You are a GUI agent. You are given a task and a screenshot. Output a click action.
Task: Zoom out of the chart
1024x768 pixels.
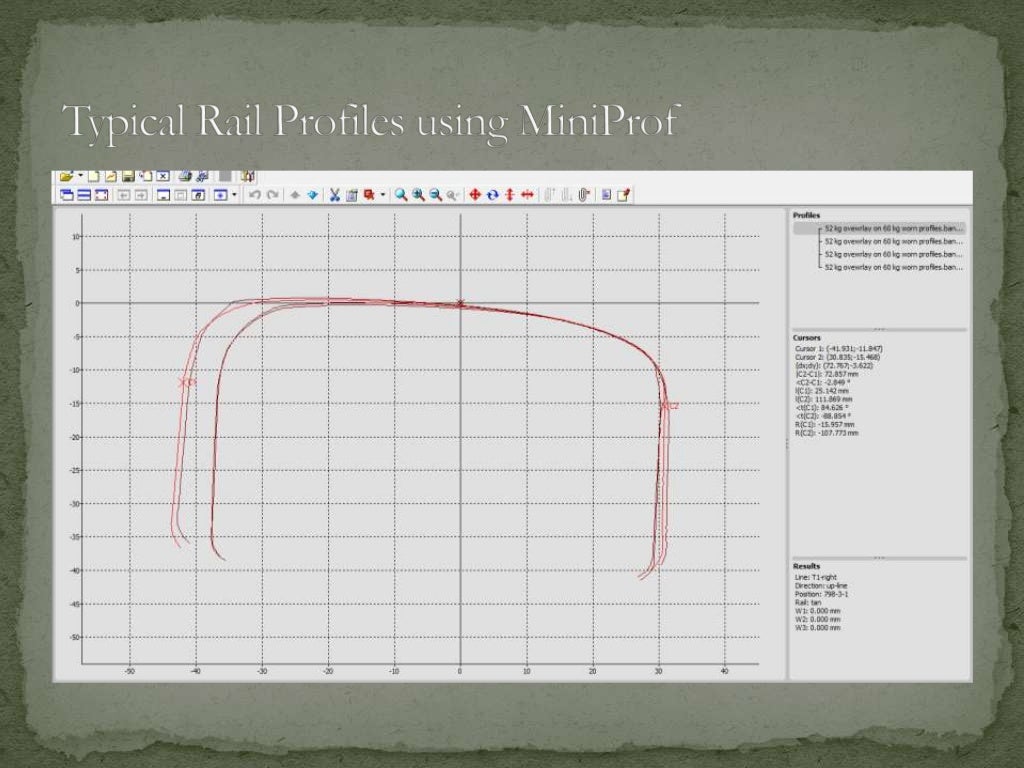coord(436,195)
